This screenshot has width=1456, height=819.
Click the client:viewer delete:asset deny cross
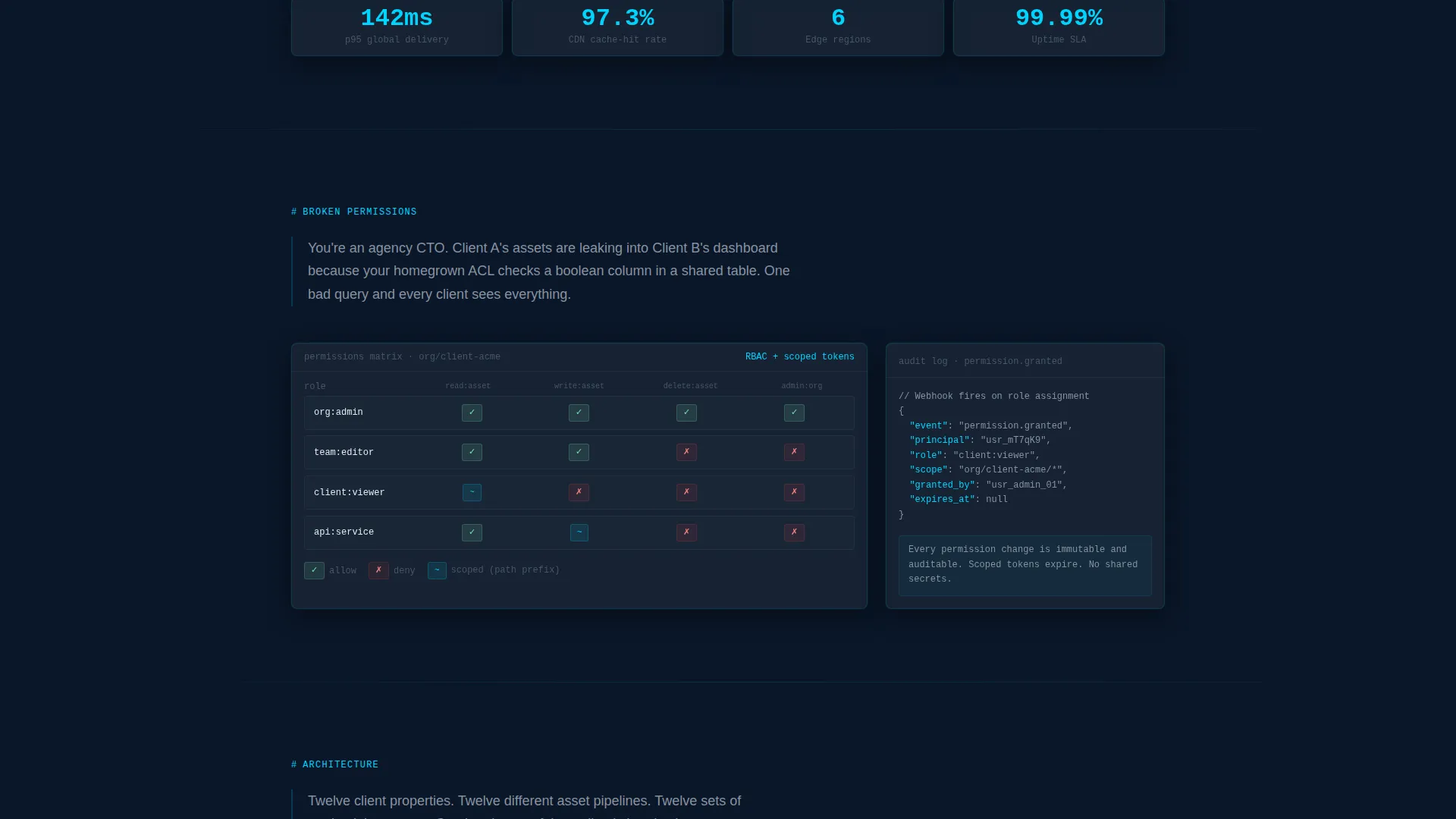pyautogui.click(x=686, y=492)
